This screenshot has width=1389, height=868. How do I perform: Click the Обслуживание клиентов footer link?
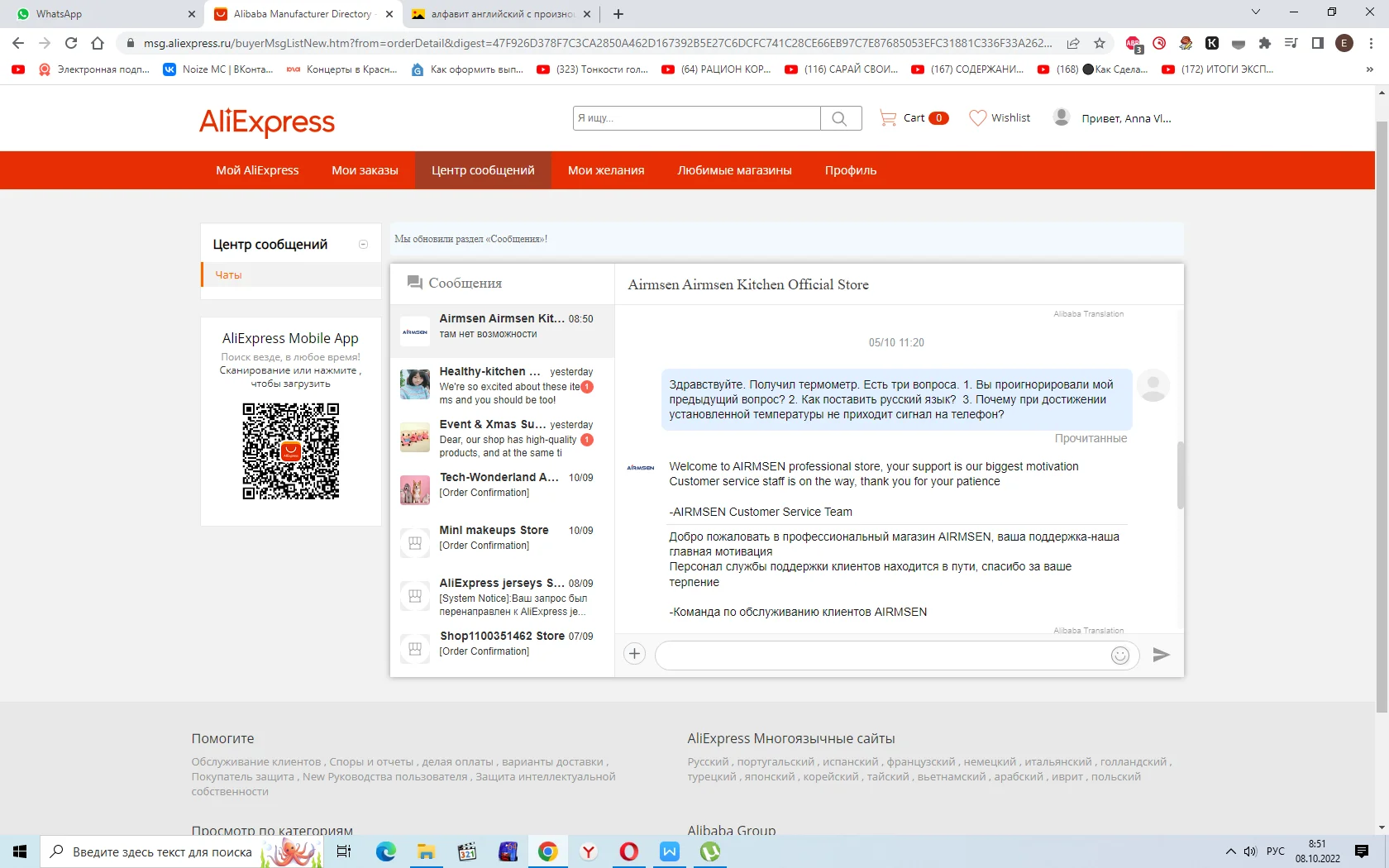[x=256, y=762]
